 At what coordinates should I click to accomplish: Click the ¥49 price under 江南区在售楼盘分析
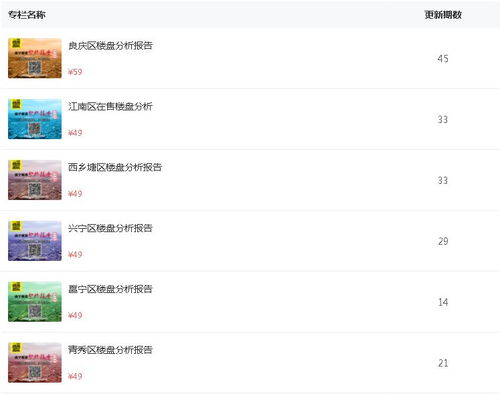point(75,133)
